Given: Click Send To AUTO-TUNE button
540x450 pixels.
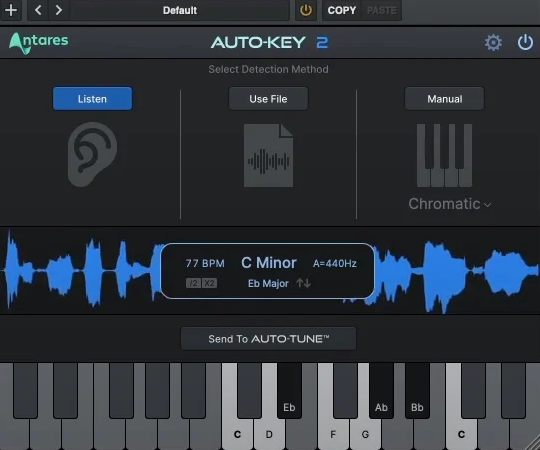Looking at the screenshot, I should [x=268, y=339].
